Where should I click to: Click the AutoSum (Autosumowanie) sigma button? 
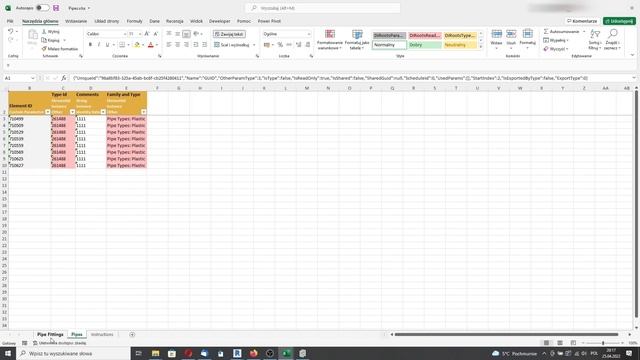[562, 31]
